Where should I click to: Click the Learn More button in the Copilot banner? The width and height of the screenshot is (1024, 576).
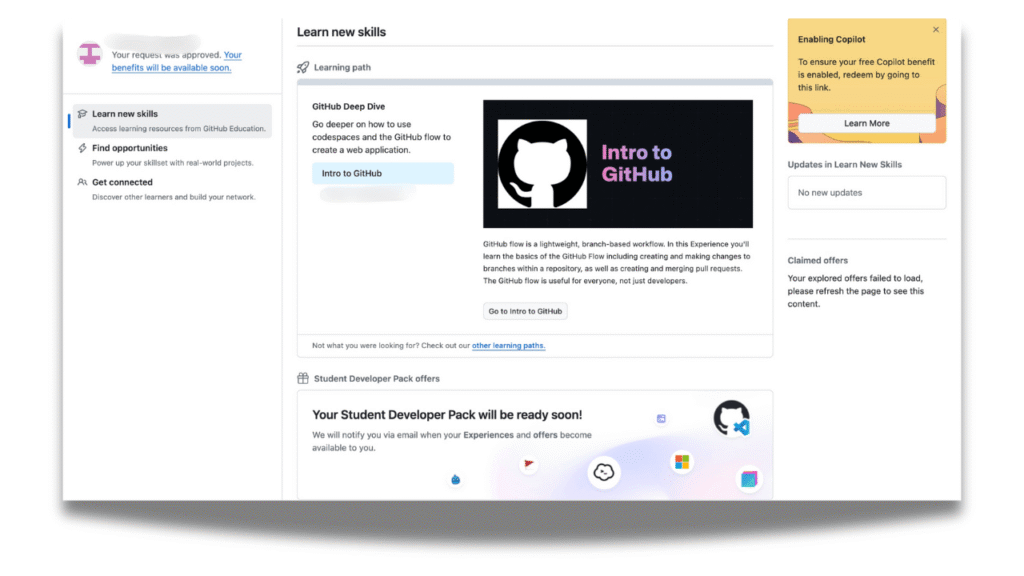pyautogui.click(x=866, y=124)
